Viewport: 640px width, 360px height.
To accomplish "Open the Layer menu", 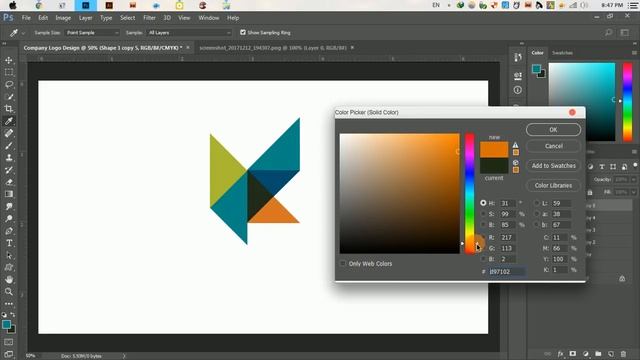I will [x=85, y=18].
